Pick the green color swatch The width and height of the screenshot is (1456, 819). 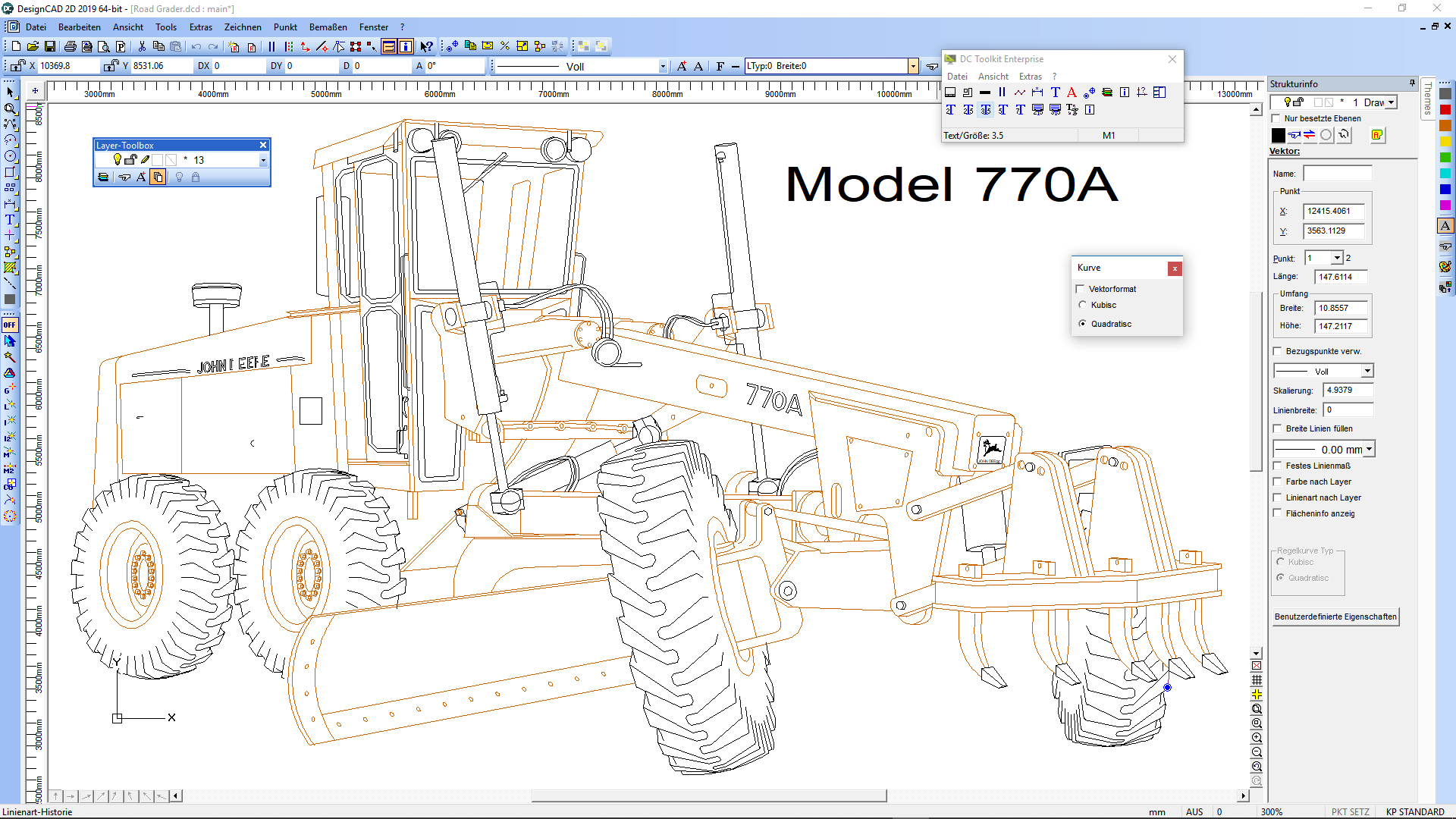(x=1445, y=158)
